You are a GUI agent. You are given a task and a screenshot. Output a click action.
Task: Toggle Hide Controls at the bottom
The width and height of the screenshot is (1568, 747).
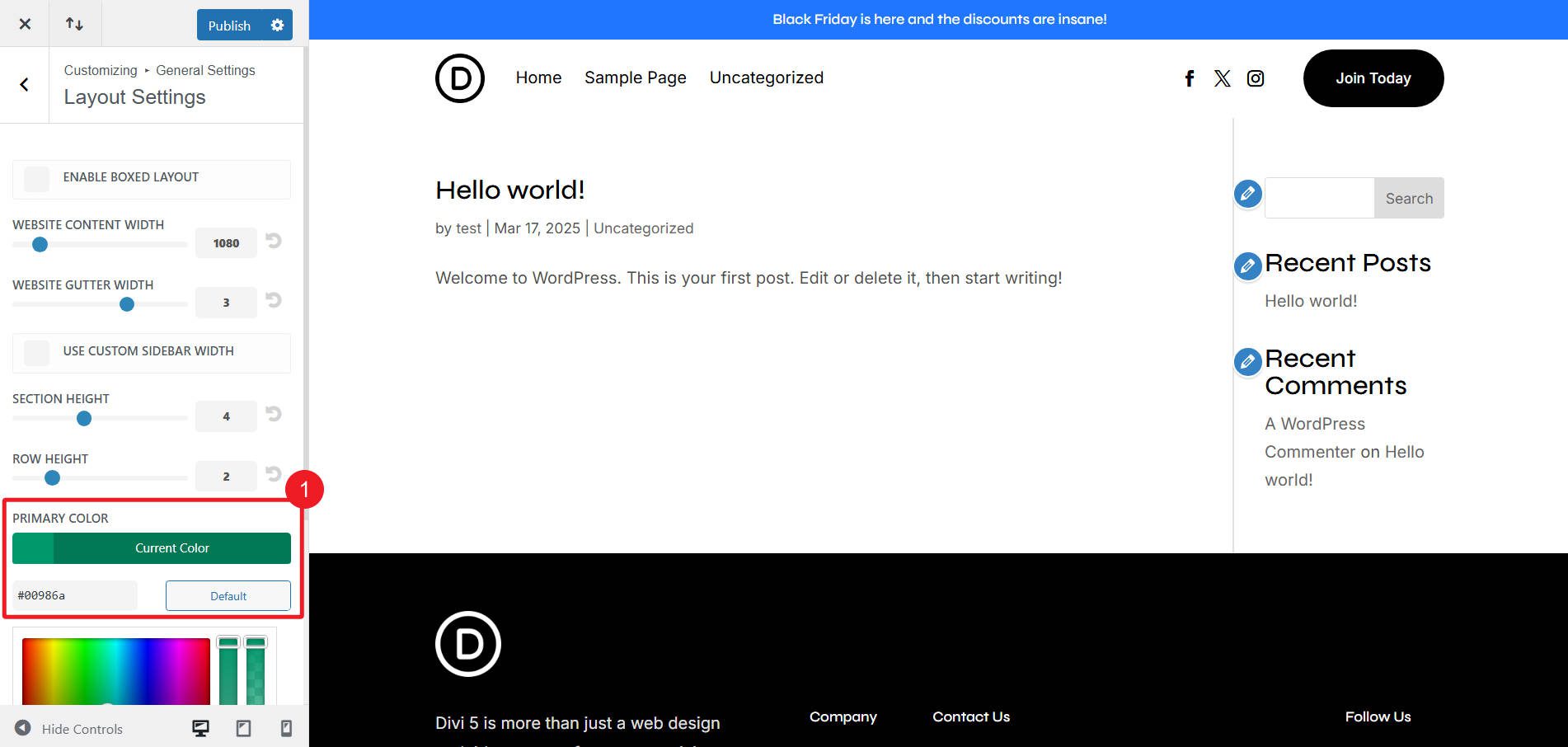tap(70, 728)
